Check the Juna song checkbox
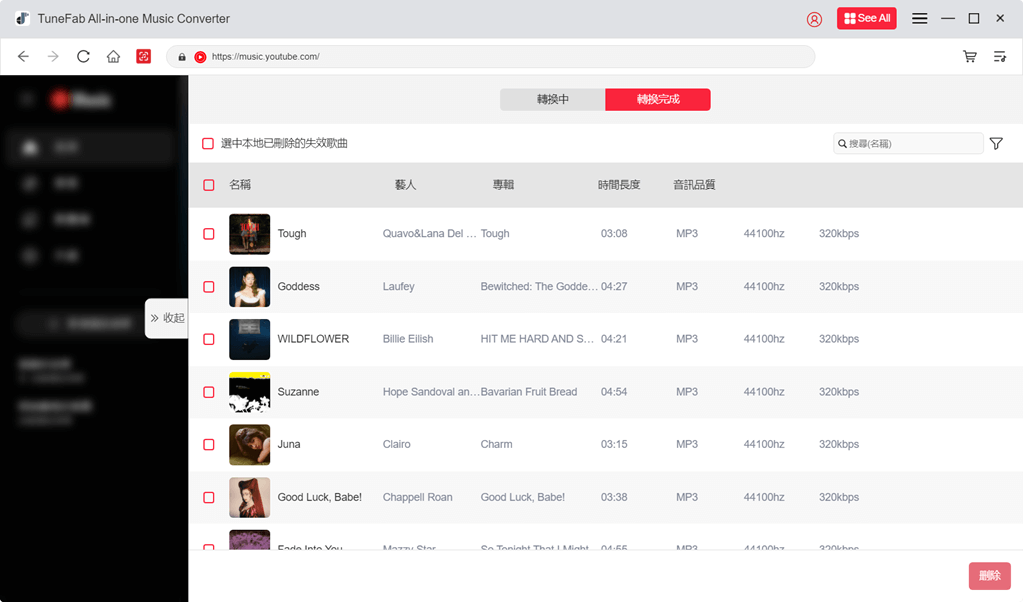This screenshot has height=602, width=1024. tap(208, 445)
